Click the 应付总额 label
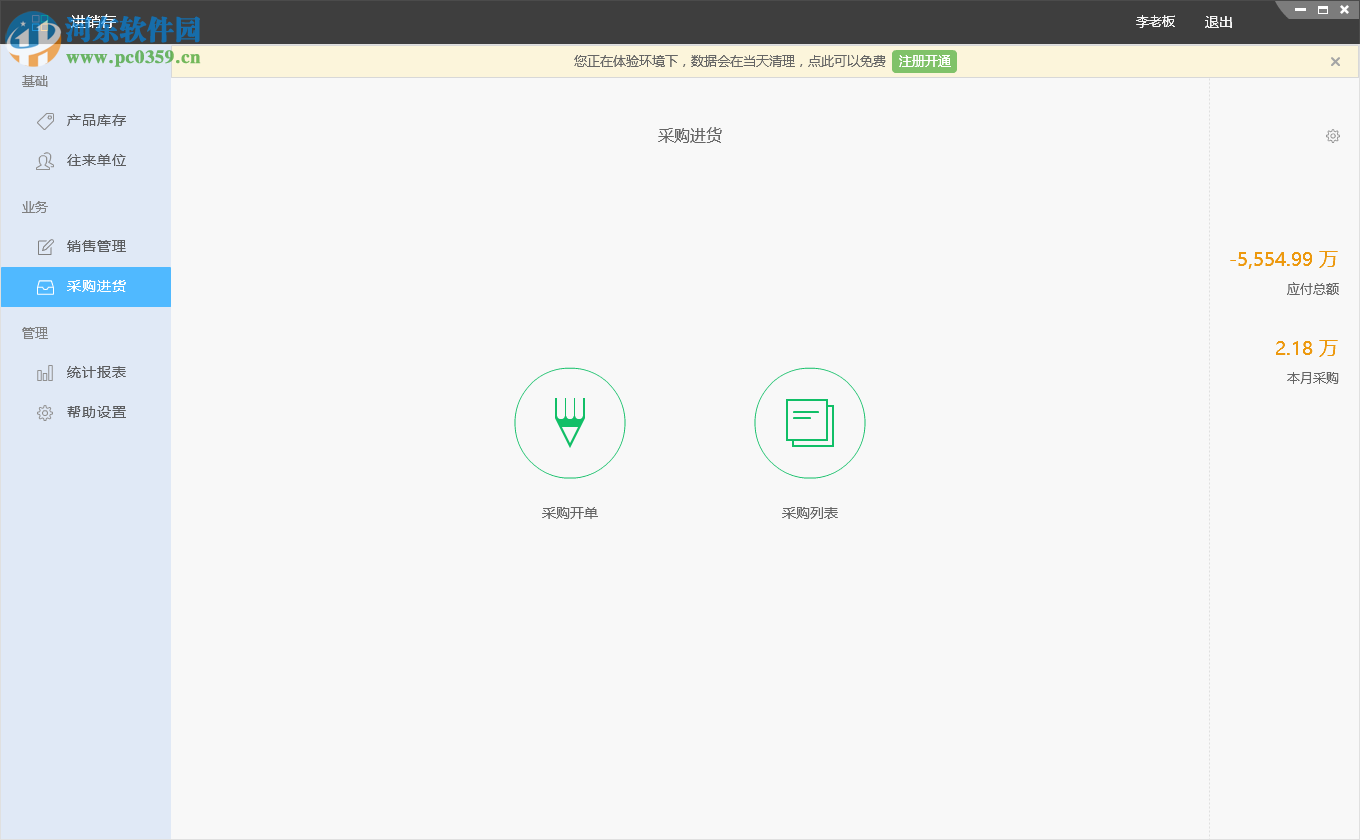Image resolution: width=1360 pixels, height=840 pixels. (x=1313, y=290)
